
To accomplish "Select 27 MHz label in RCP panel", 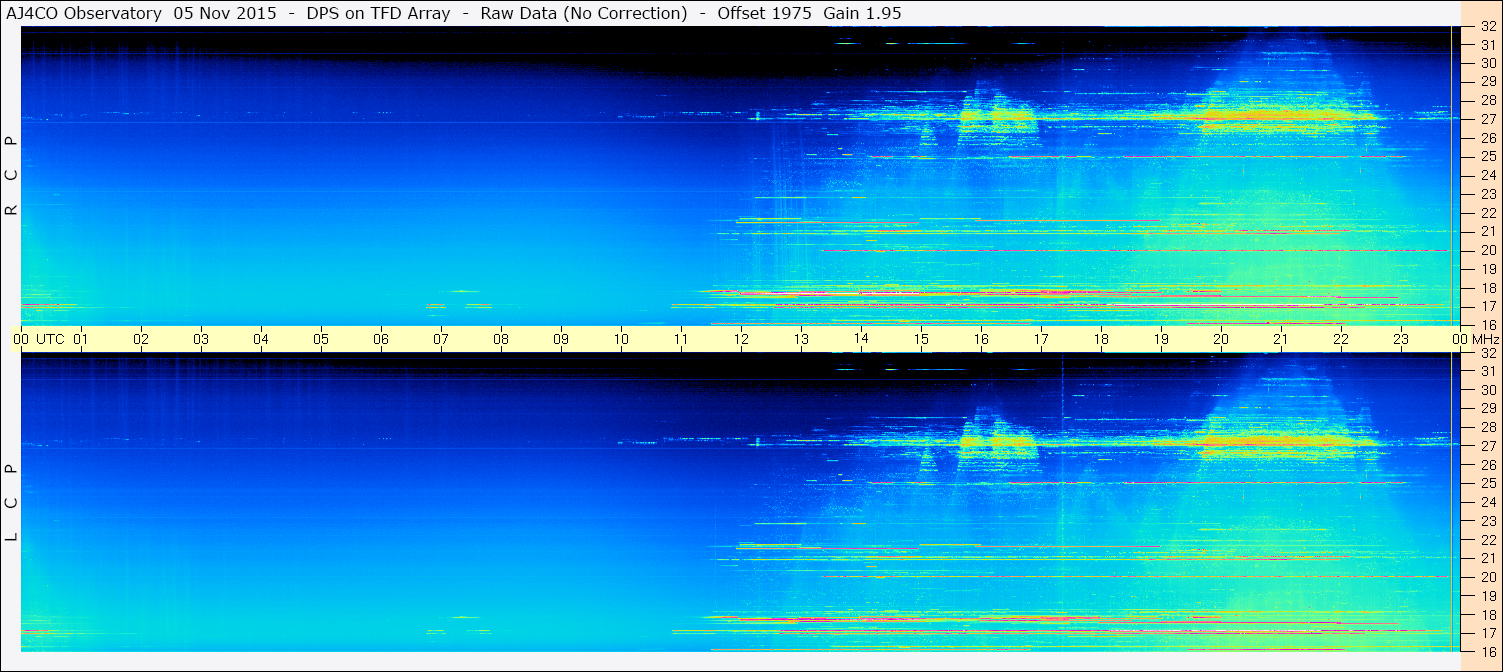I will (1488, 119).
